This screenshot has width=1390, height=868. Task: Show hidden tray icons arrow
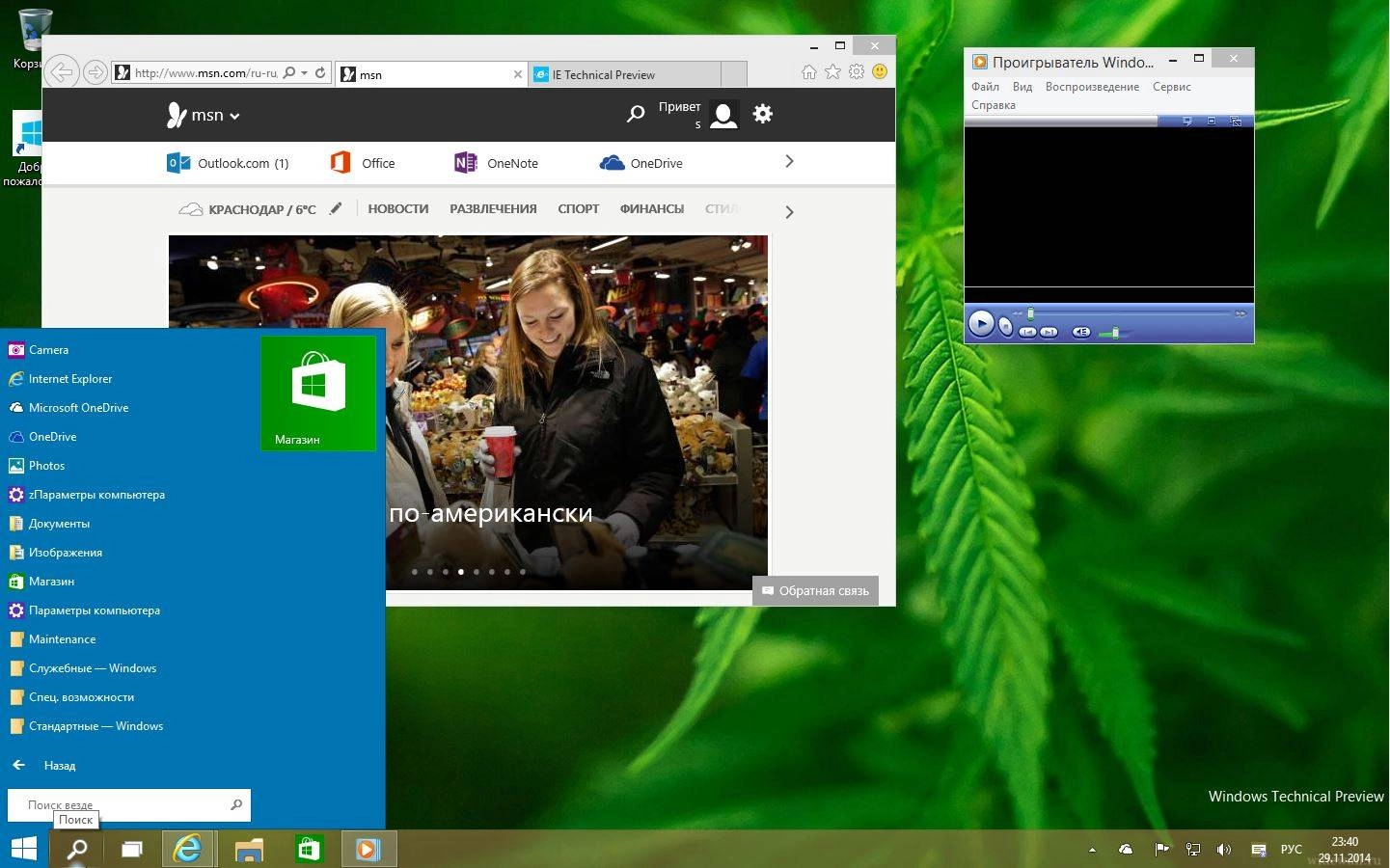(x=1092, y=850)
